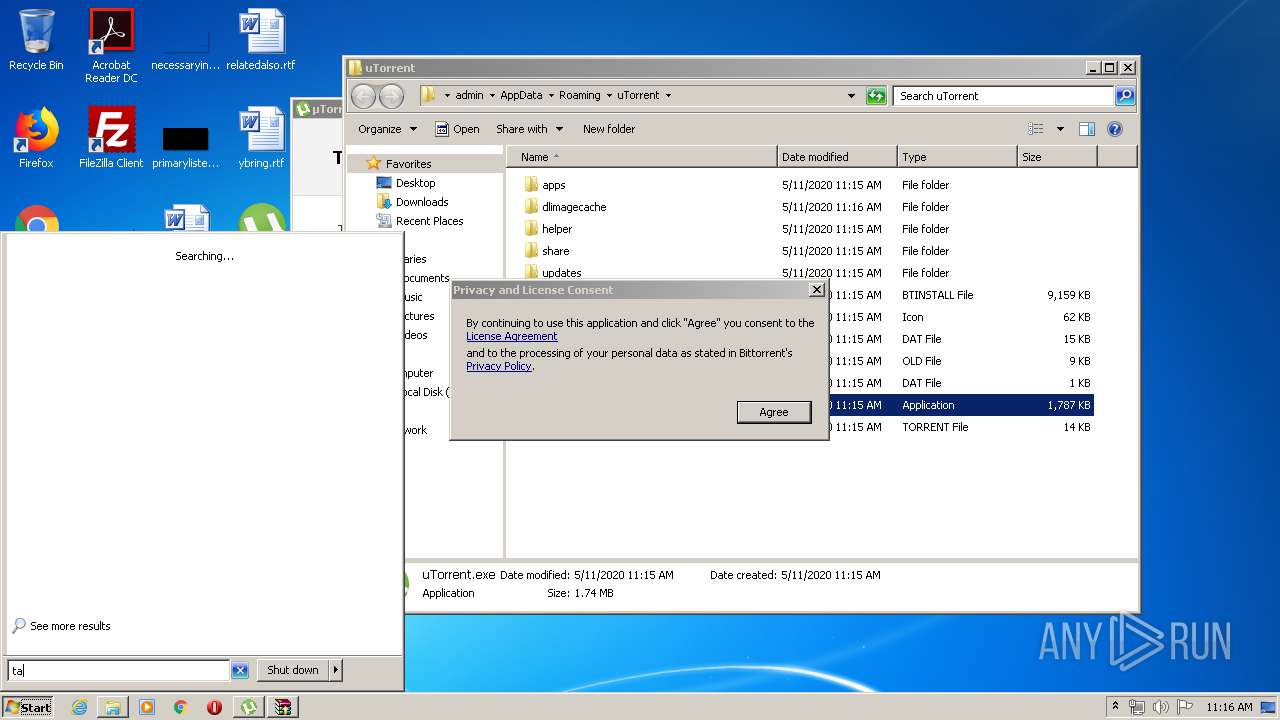Open Opera browser taskbar icon

pos(214,707)
